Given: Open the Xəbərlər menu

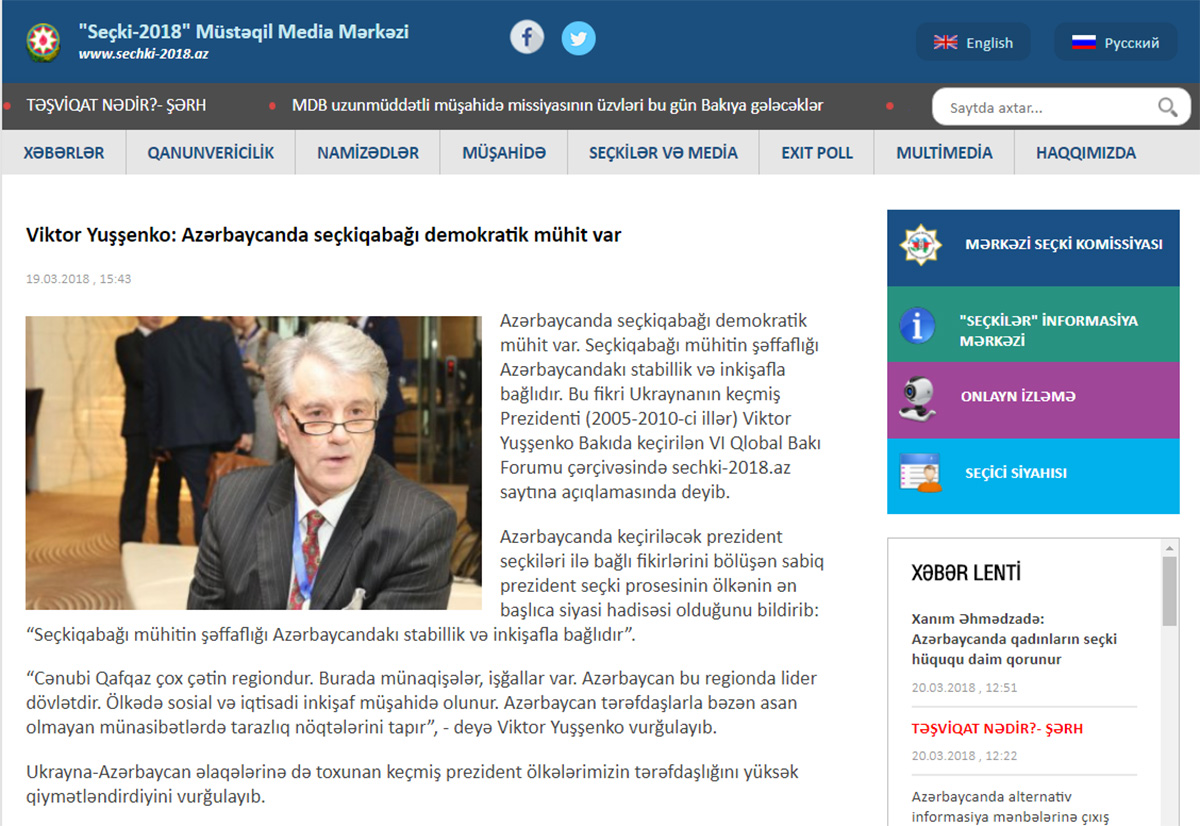Looking at the screenshot, I should click(x=63, y=153).
